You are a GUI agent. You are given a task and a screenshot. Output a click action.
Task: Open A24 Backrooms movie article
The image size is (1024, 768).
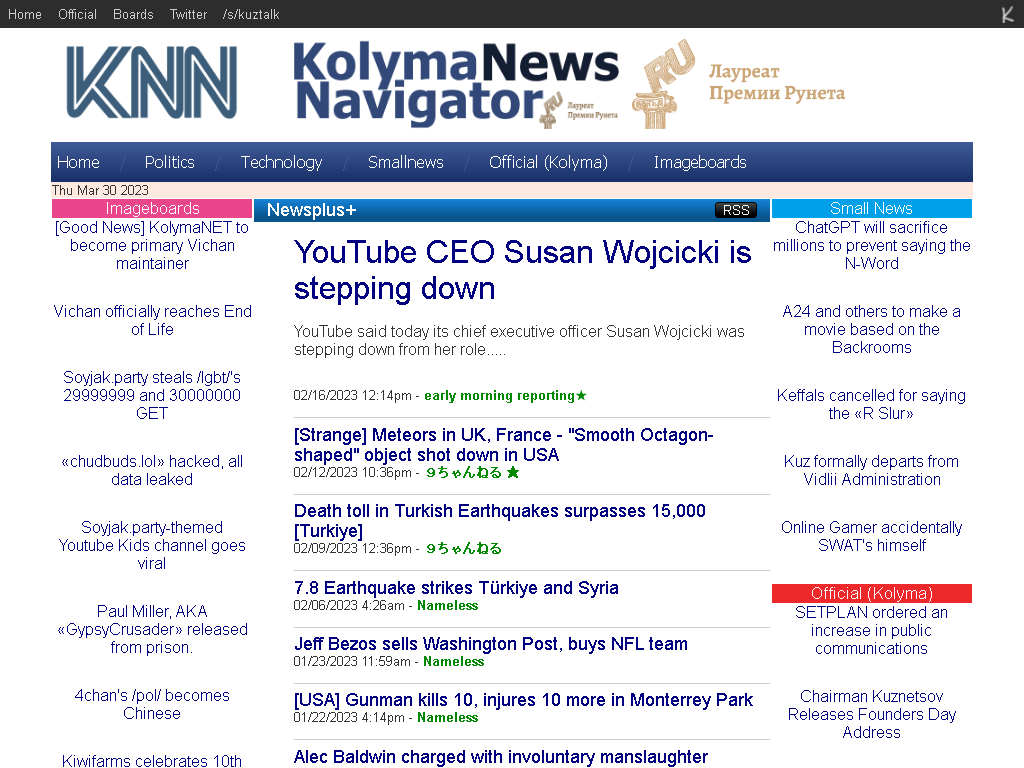[871, 329]
